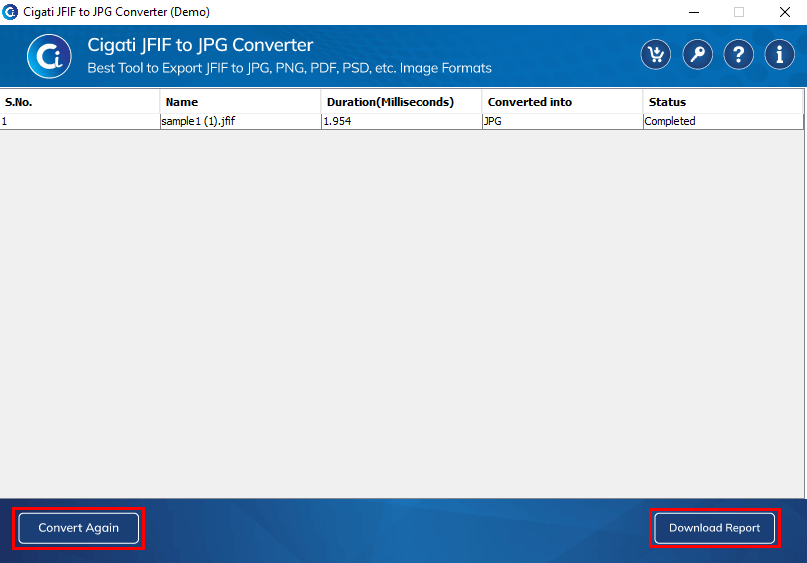Viewport: 807px width, 563px height.
Task: Select the S.No. column header
Action: tap(80, 102)
